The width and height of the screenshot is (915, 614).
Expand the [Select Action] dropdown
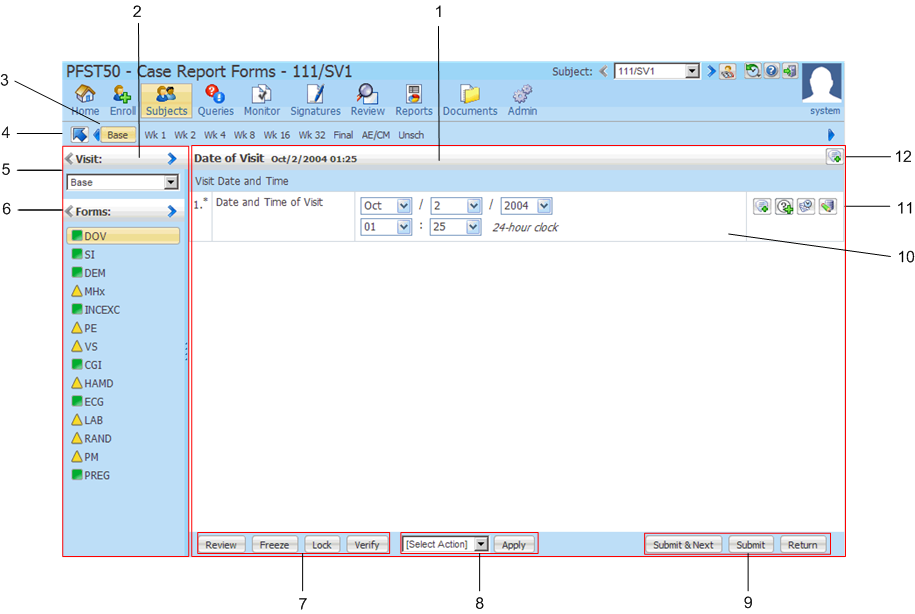click(444, 544)
